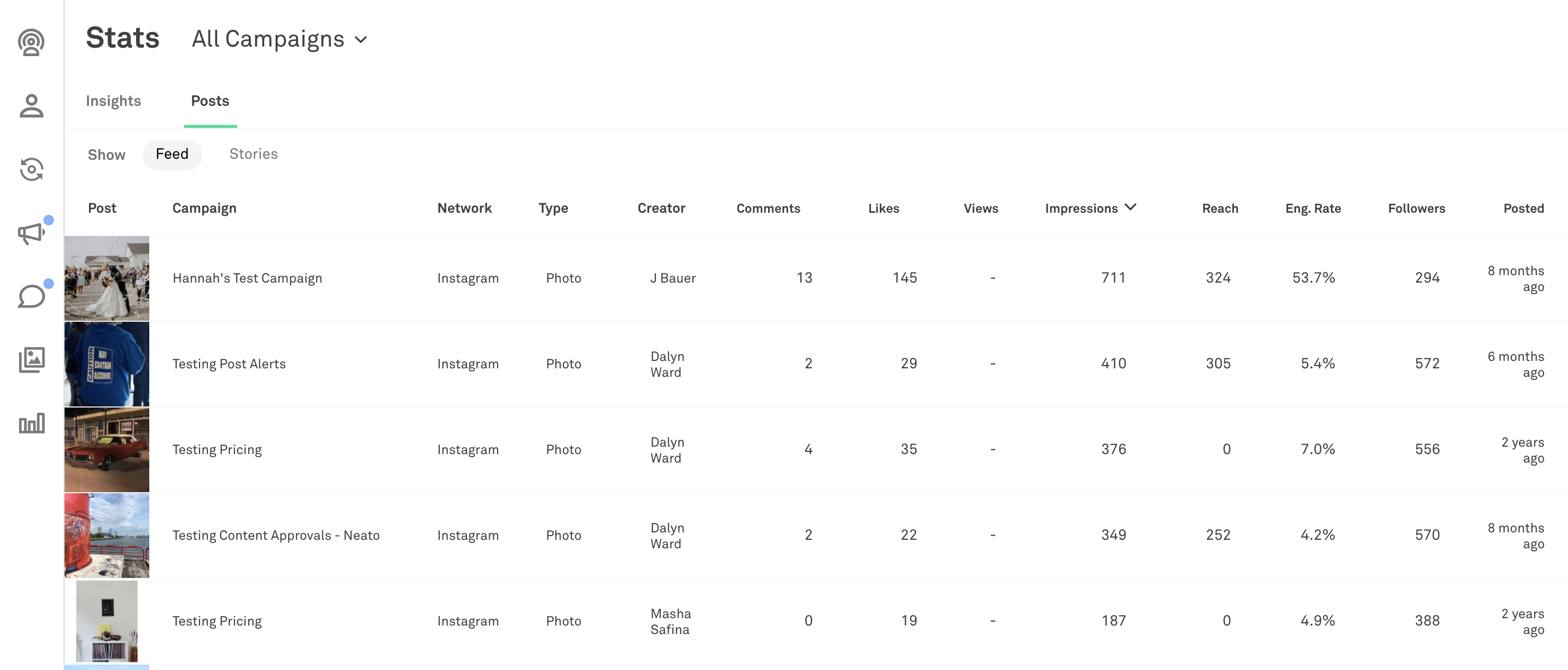Click Hannah's Test Campaign link

[247, 278]
